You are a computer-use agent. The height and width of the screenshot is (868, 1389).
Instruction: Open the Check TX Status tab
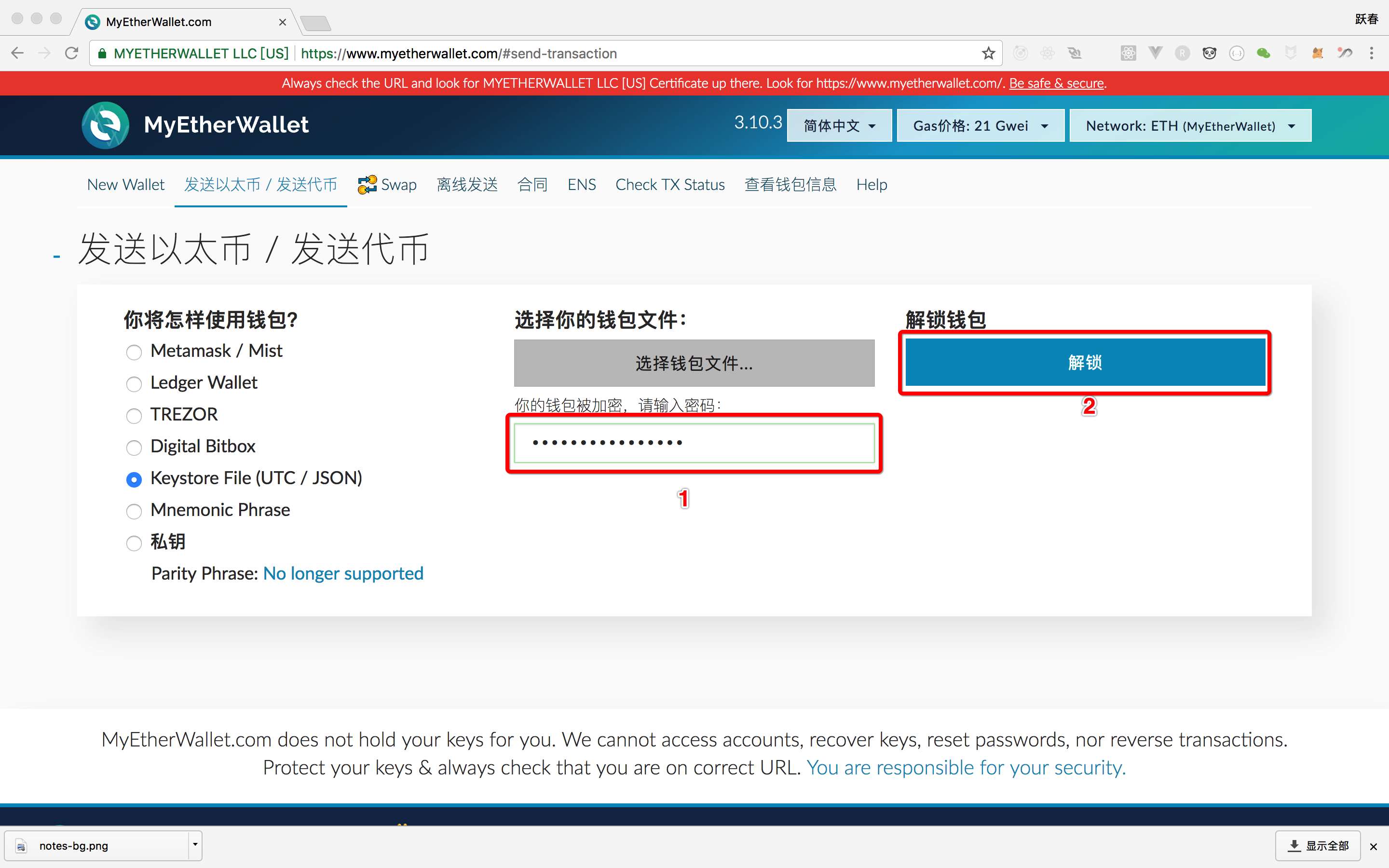click(x=670, y=184)
